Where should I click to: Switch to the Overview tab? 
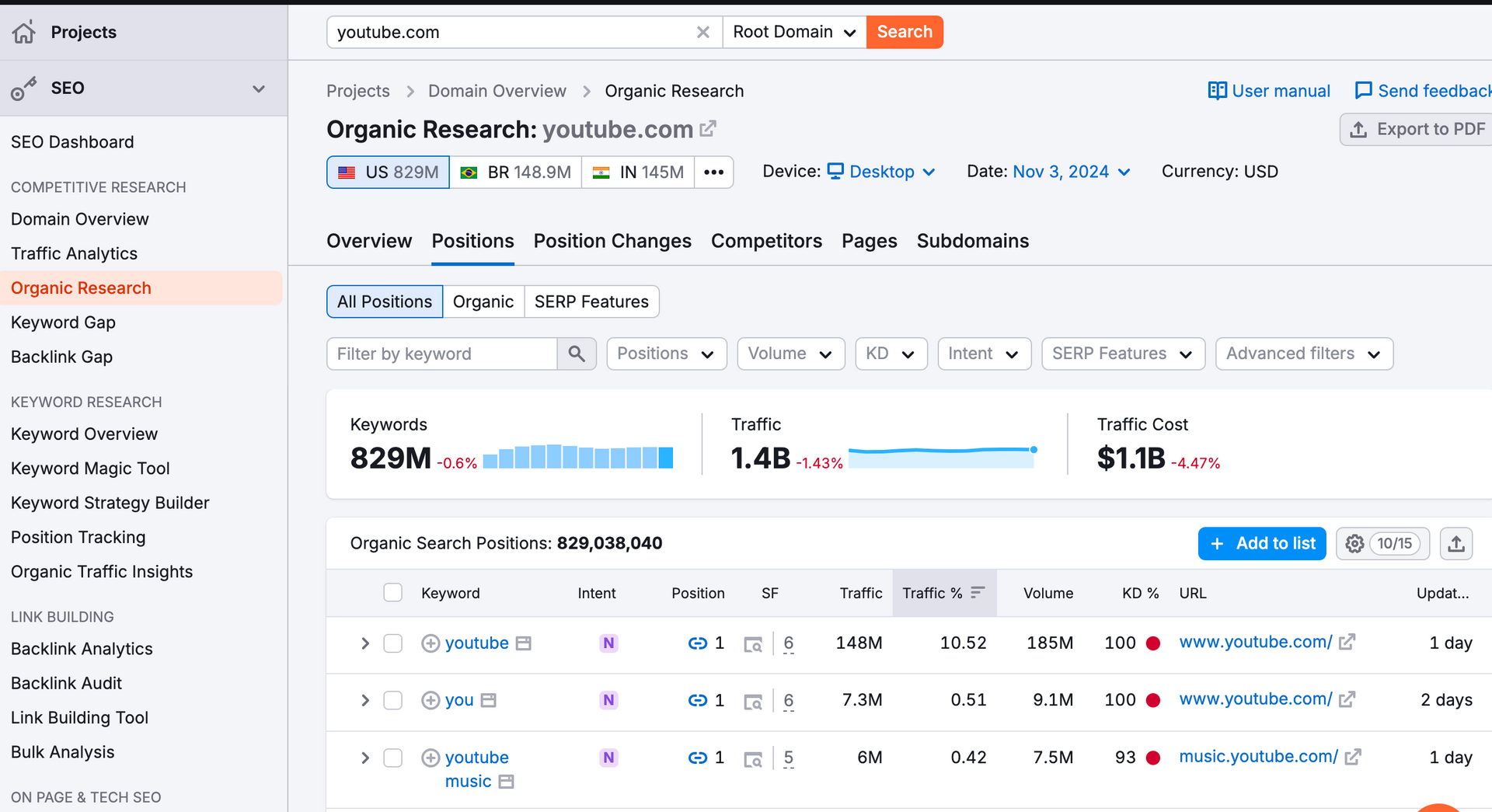tap(369, 241)
